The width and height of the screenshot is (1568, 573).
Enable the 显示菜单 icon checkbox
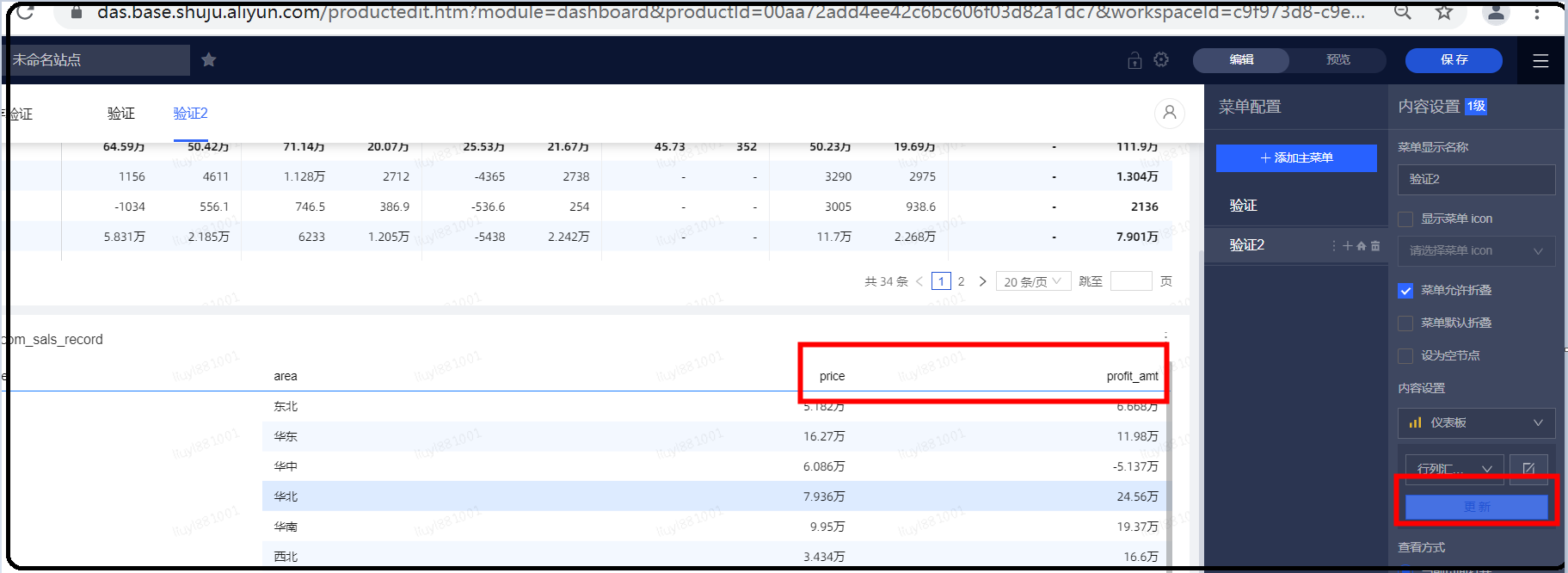coord(1405,219)
